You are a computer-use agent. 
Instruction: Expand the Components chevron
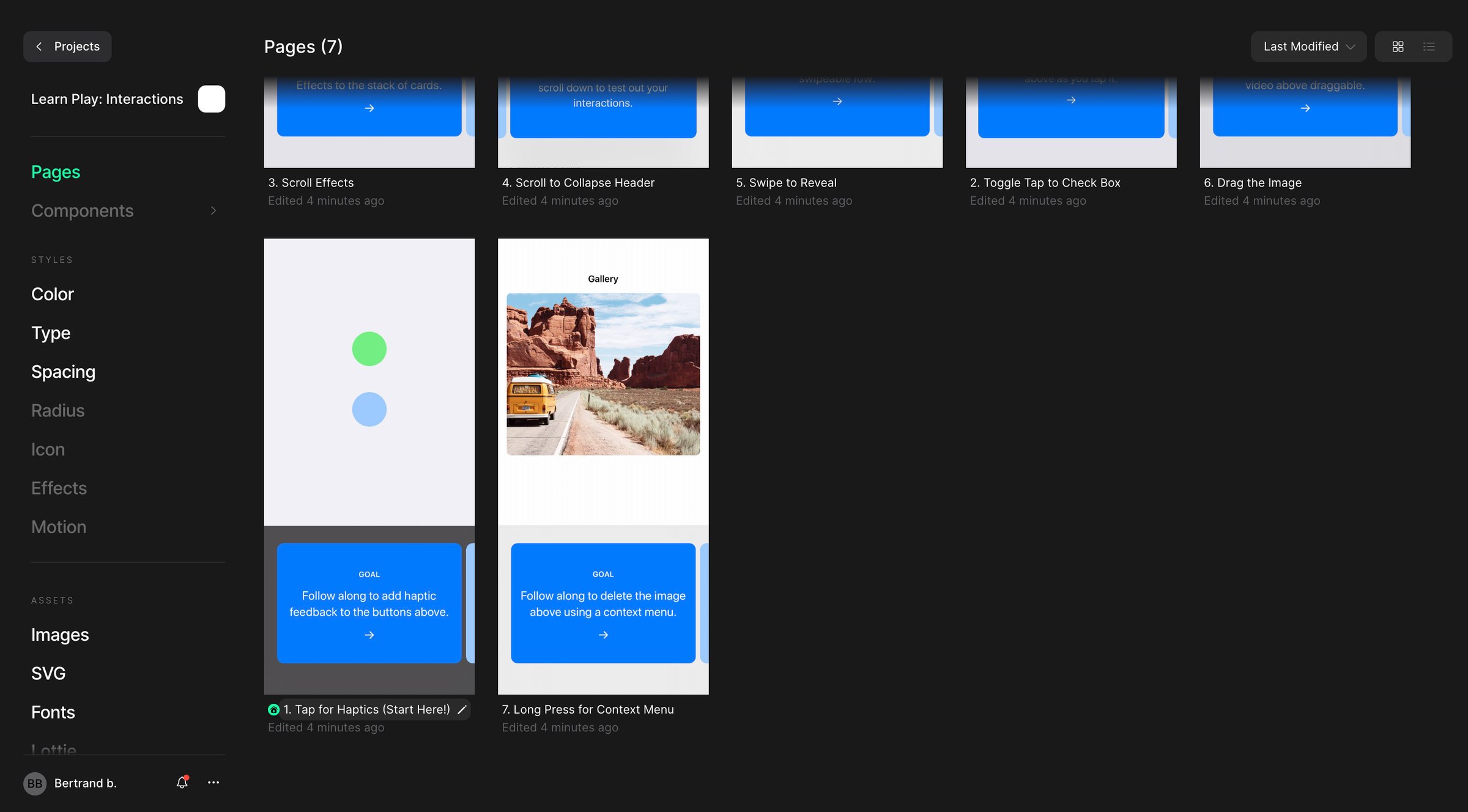[x=213, y=210]
